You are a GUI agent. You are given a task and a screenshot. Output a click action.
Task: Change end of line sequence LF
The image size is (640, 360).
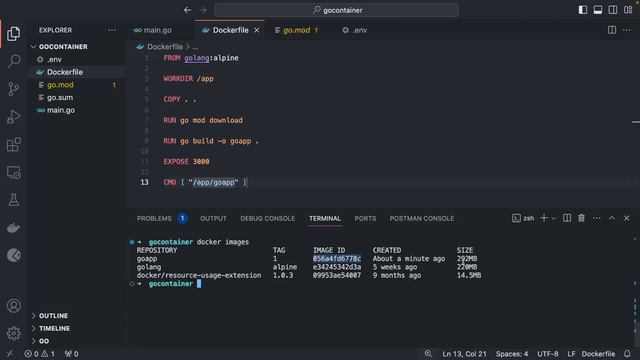(571, 354)
